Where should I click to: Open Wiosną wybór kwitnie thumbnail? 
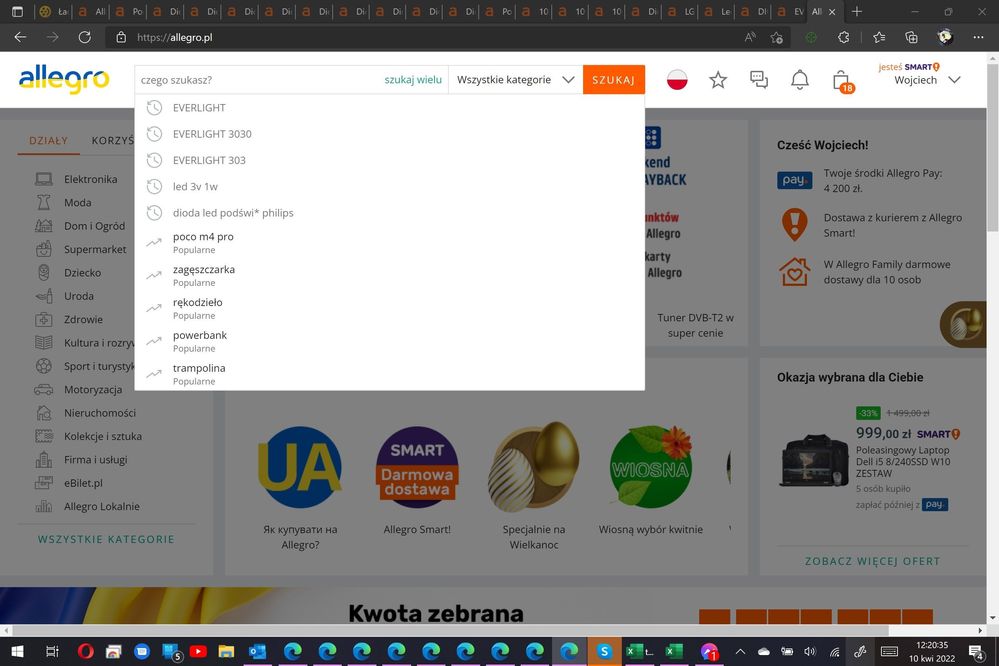click(x=650, y=467)
